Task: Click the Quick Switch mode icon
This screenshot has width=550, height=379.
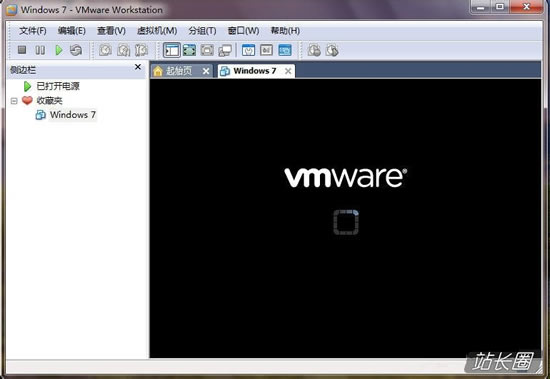Action: click(207, 50)
